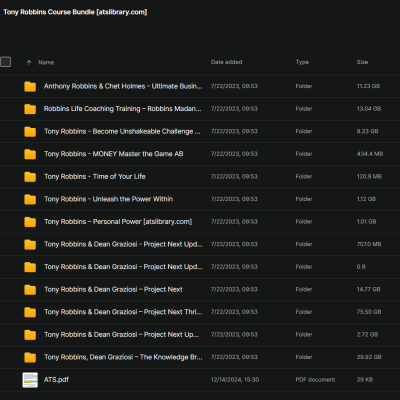Click the 1.01 GB size value

(366, 222)
